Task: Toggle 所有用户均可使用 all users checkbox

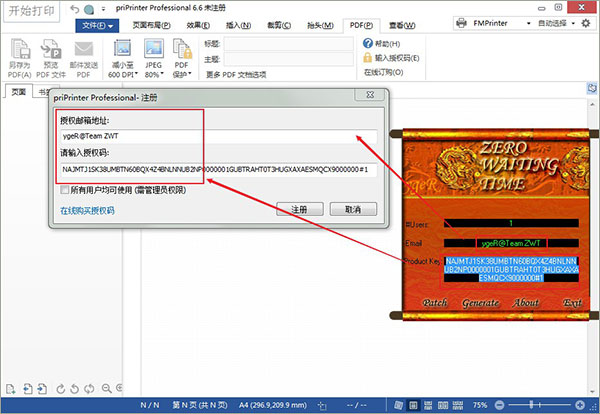Action: (65, 190)
